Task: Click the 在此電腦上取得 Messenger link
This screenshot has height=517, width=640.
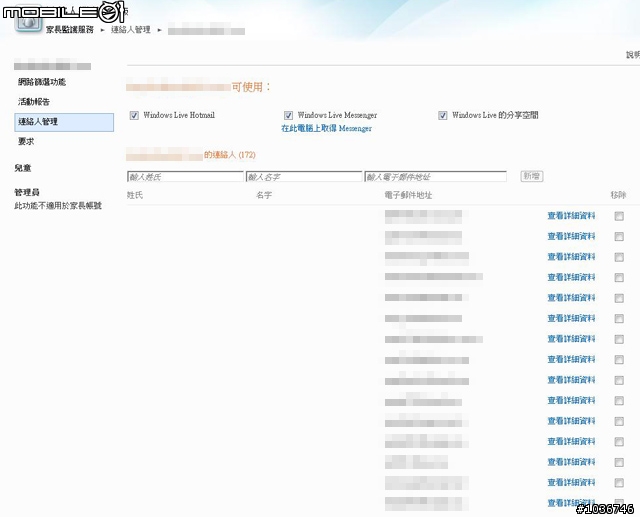Action: click(x=327, y=128)
